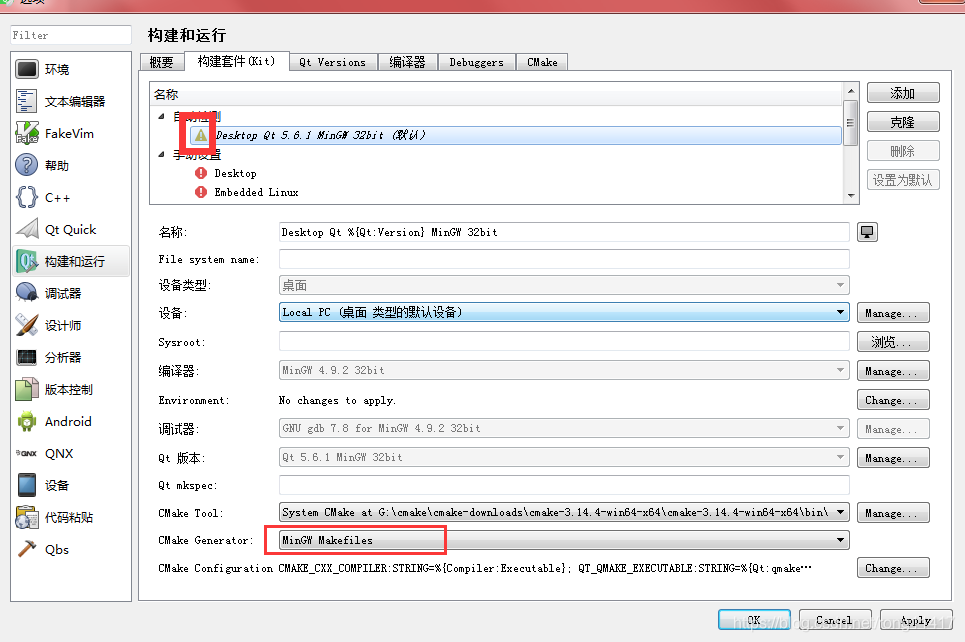
Task: Apply changes with the Apply button
Action: 915,620
